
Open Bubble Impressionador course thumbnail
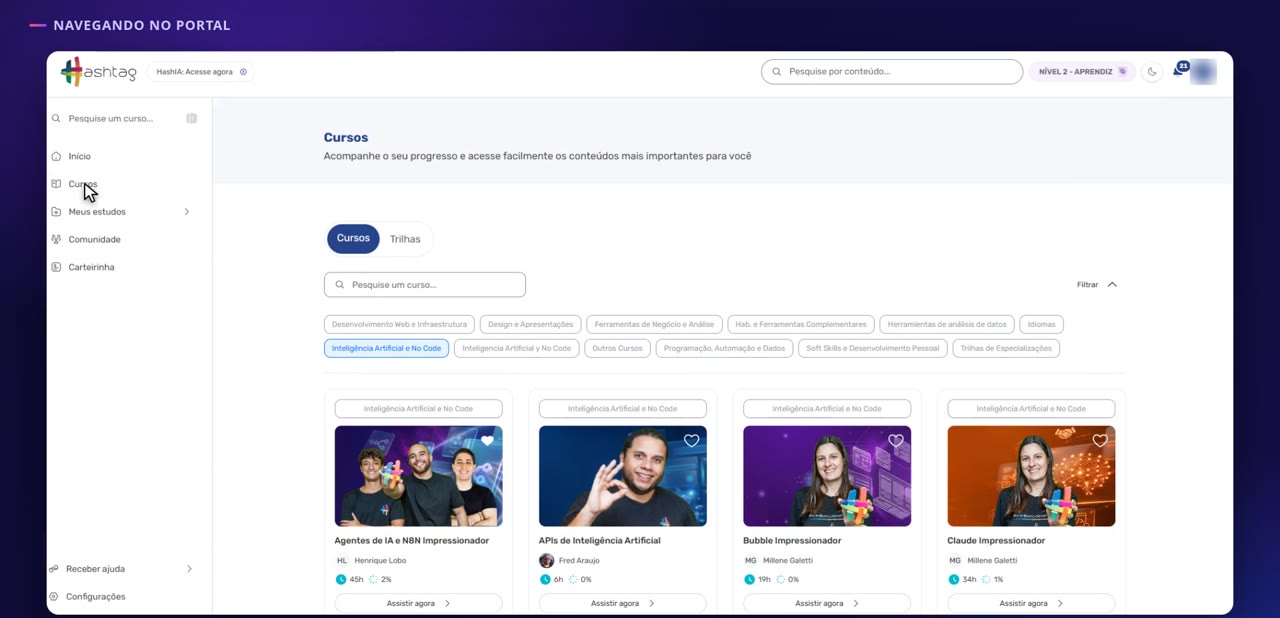click(x=827, y=476)
